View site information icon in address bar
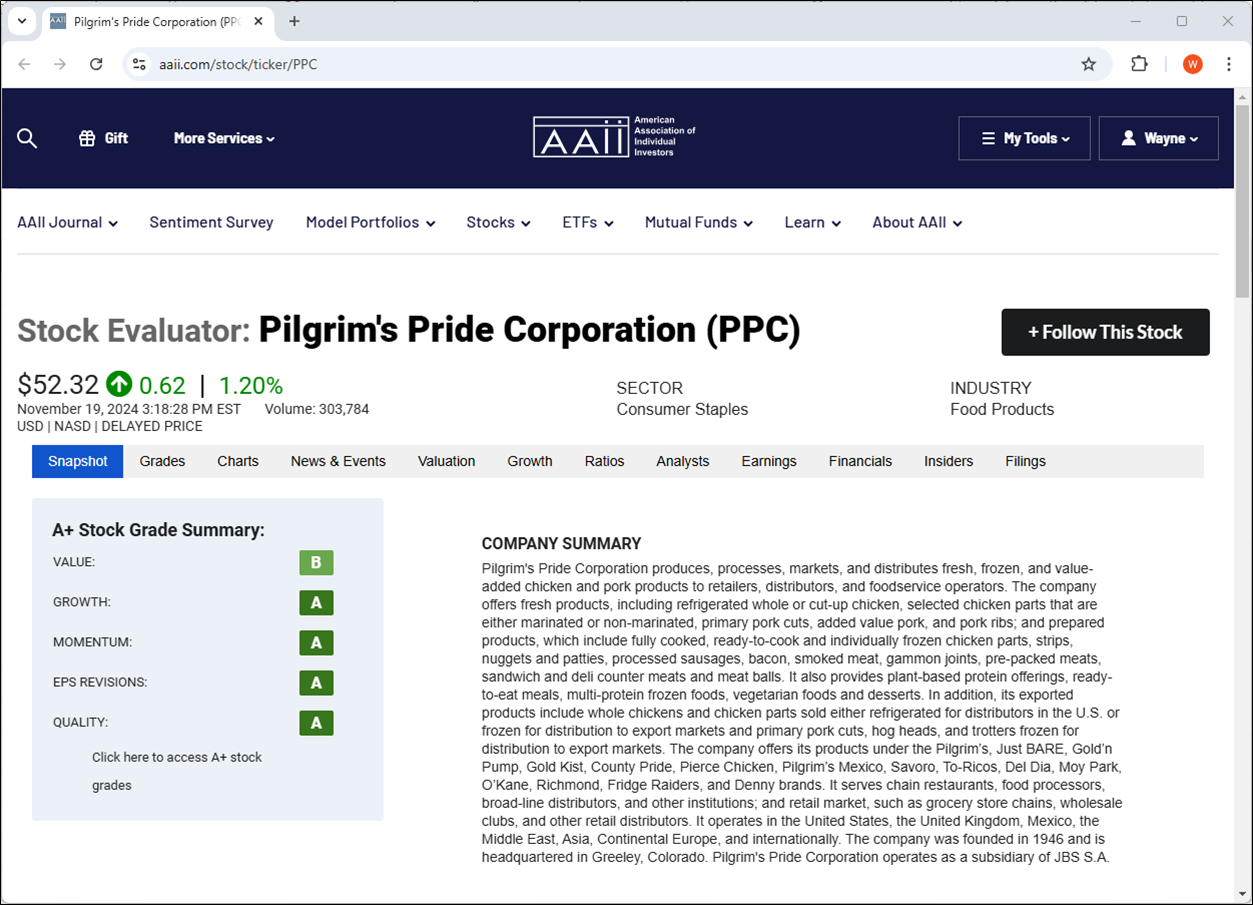The width and height of the screenshot is (1253, 905). coord(140,64)
